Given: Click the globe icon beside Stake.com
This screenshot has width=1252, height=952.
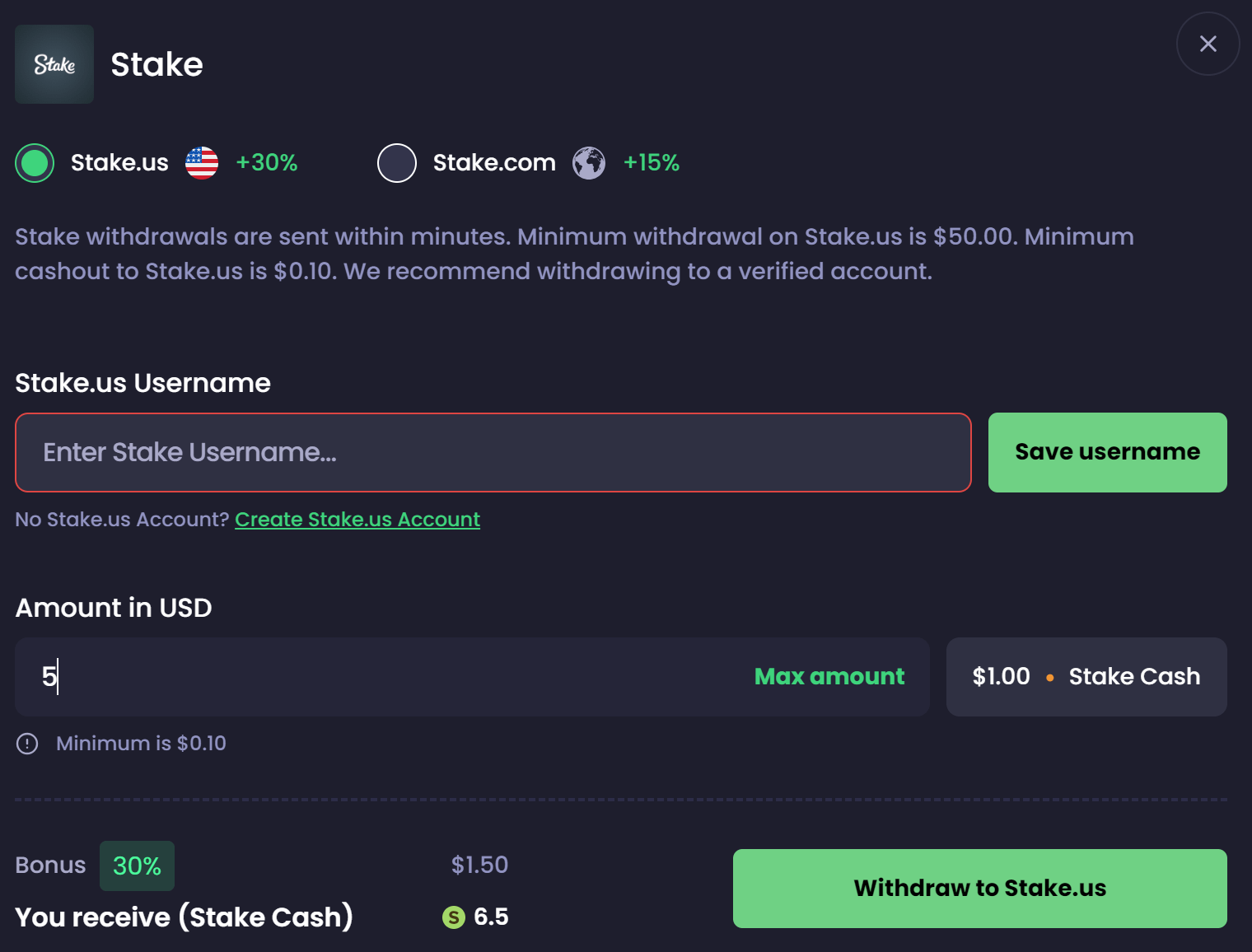Looking at the screenshot, I should click(589, 163).
